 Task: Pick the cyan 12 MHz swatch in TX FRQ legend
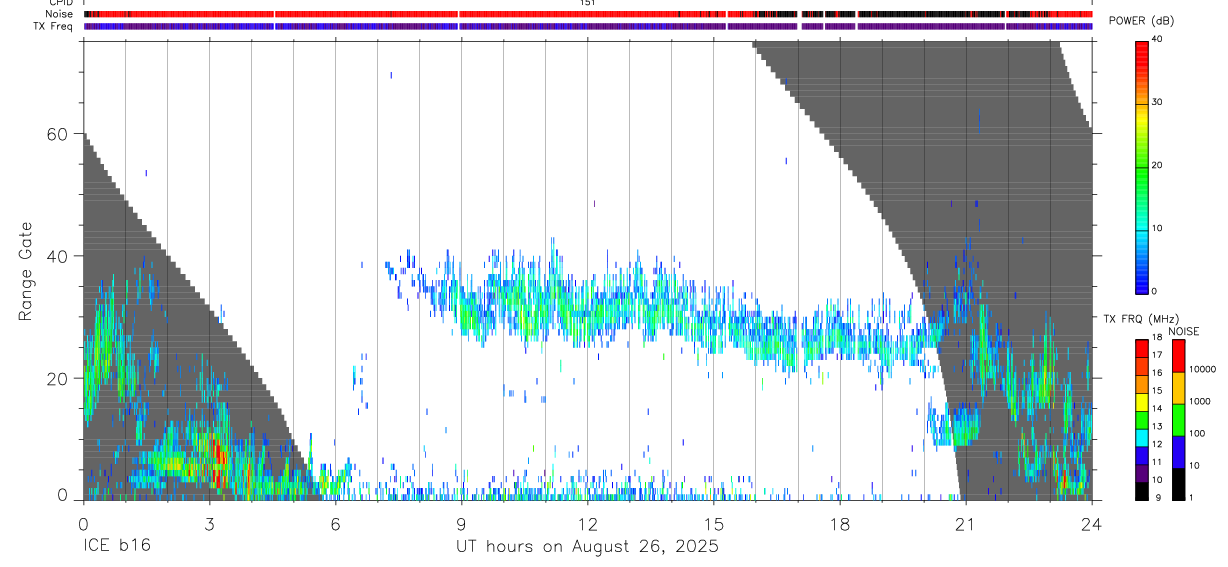coord(1142,438)
